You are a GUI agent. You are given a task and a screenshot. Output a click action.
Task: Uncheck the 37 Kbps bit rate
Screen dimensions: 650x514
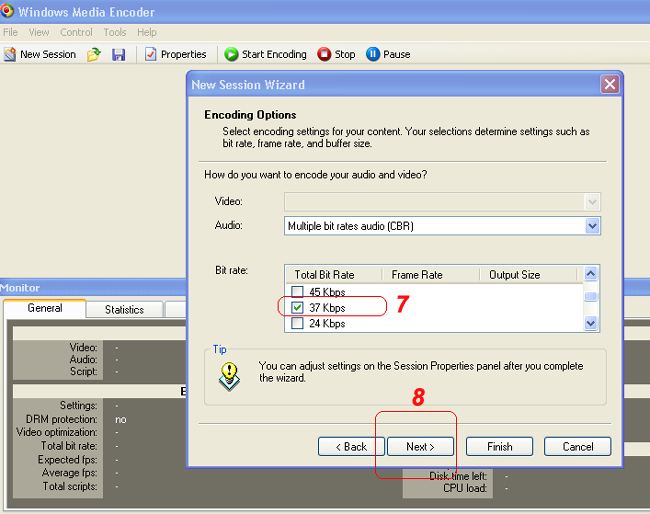(297, 308)
